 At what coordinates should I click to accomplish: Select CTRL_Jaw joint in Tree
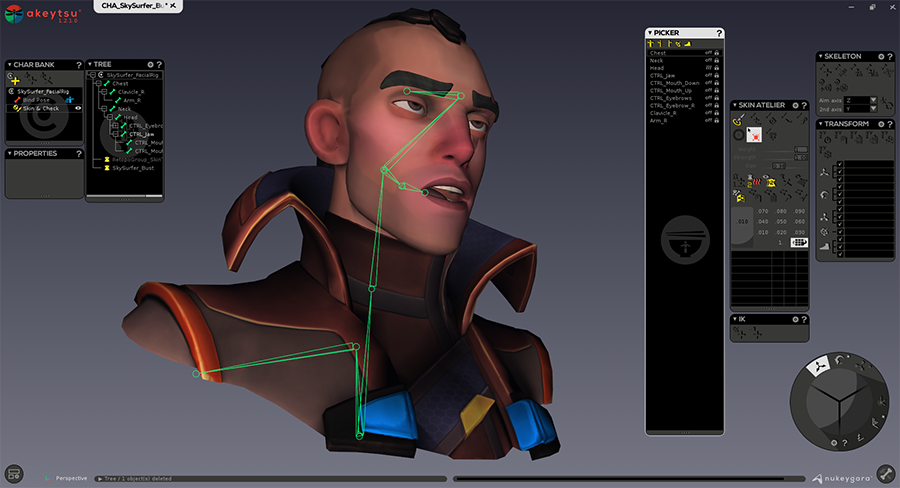pos(141,134)
